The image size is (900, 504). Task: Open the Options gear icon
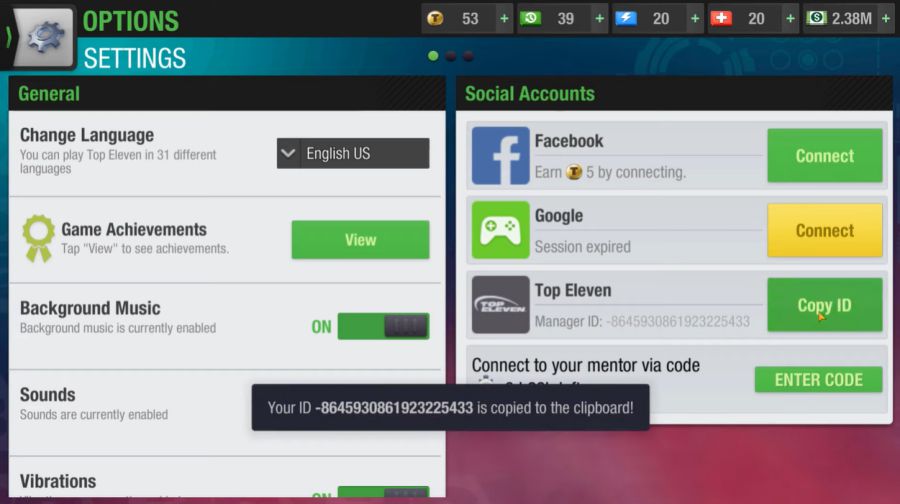(x=44, y=38)
